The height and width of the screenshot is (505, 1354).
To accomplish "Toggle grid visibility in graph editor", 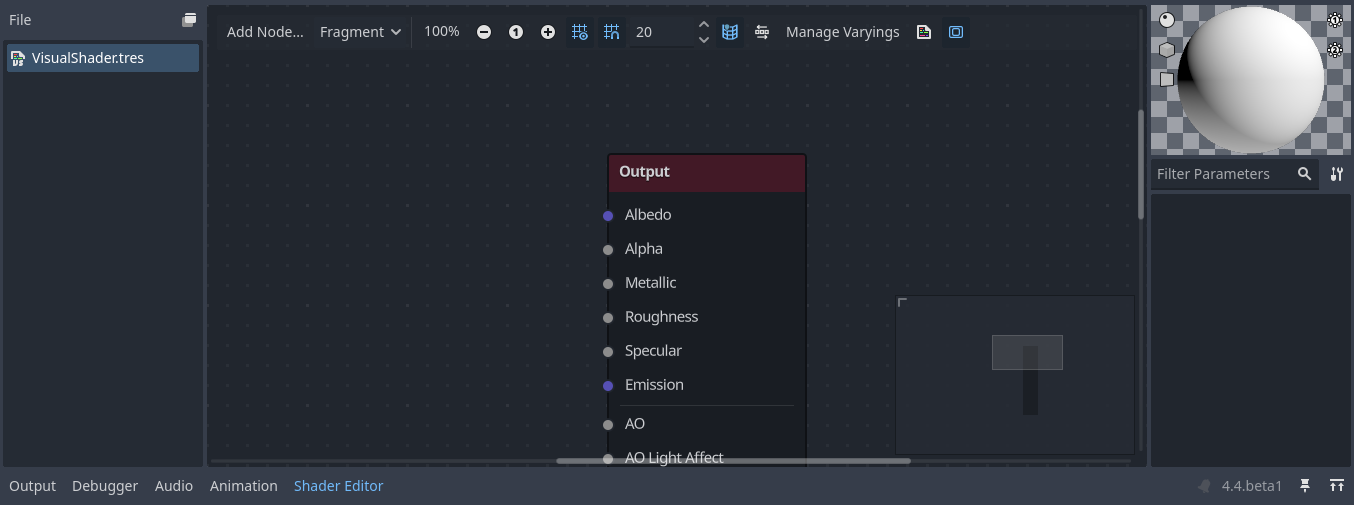I will pos(580,32).
